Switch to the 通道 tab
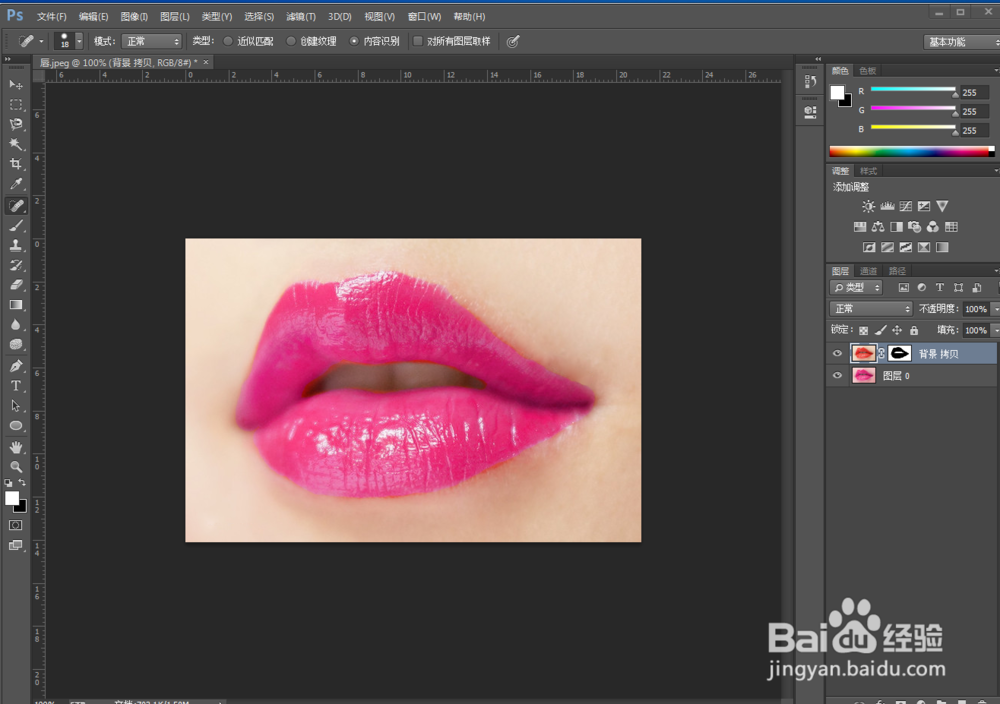The height and width of the screenshot is (704, 1000). (x=868, y=271)
